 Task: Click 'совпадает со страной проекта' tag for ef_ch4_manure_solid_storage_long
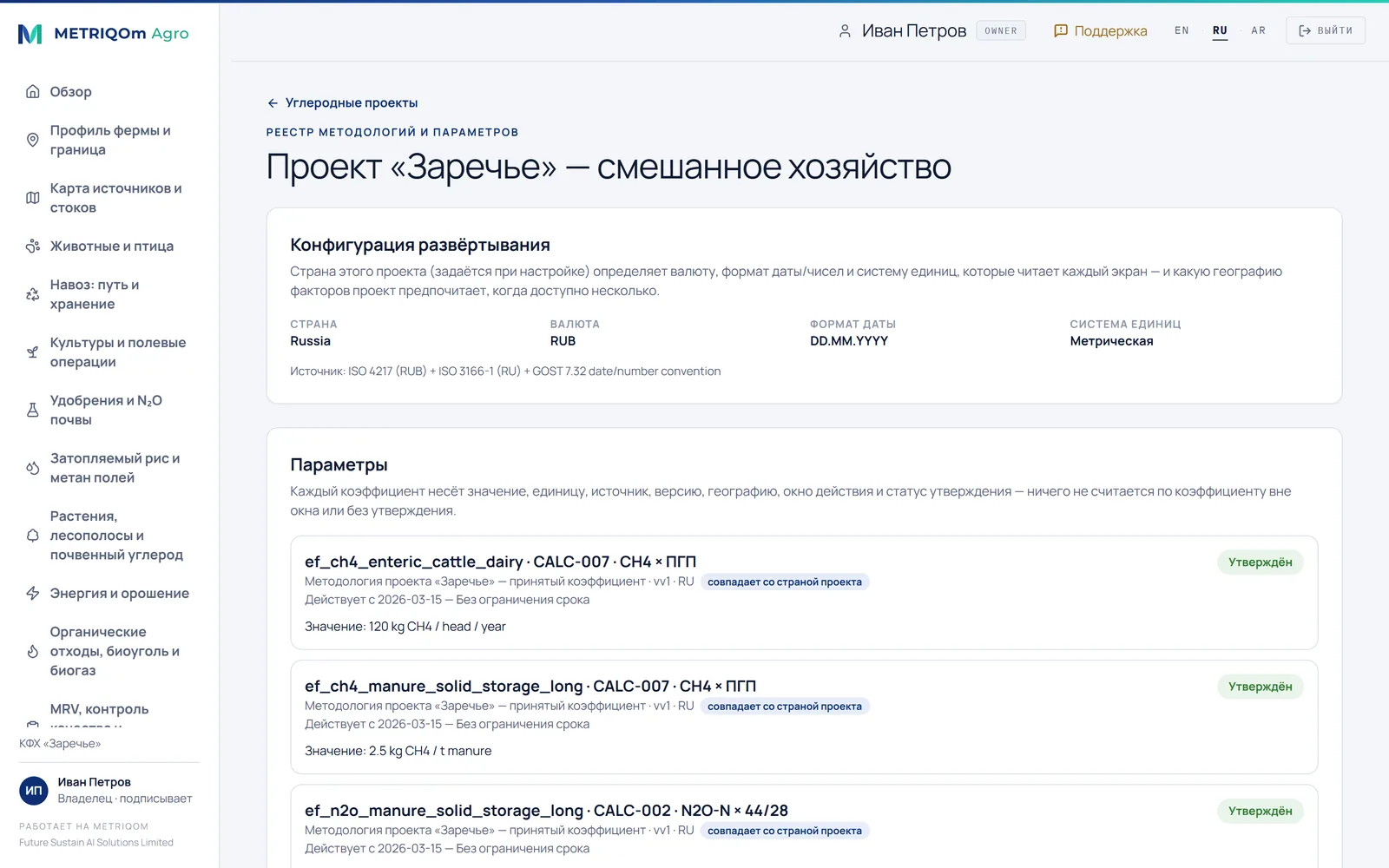tap(785, 707)
